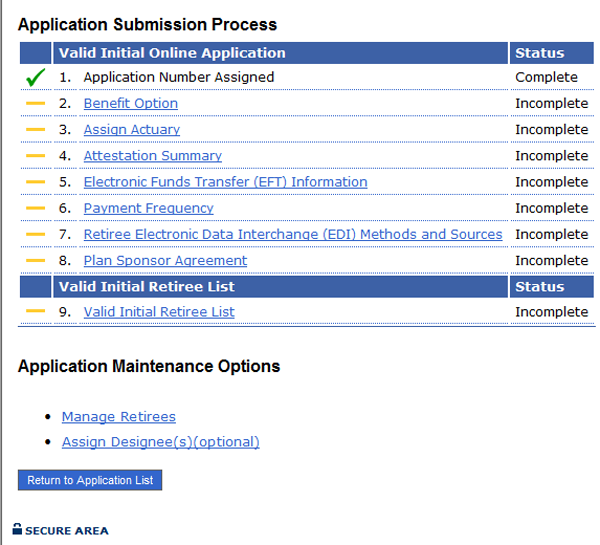Select the Payment Frequency link
Screen dimensions: 600x545
click(148, 208)
